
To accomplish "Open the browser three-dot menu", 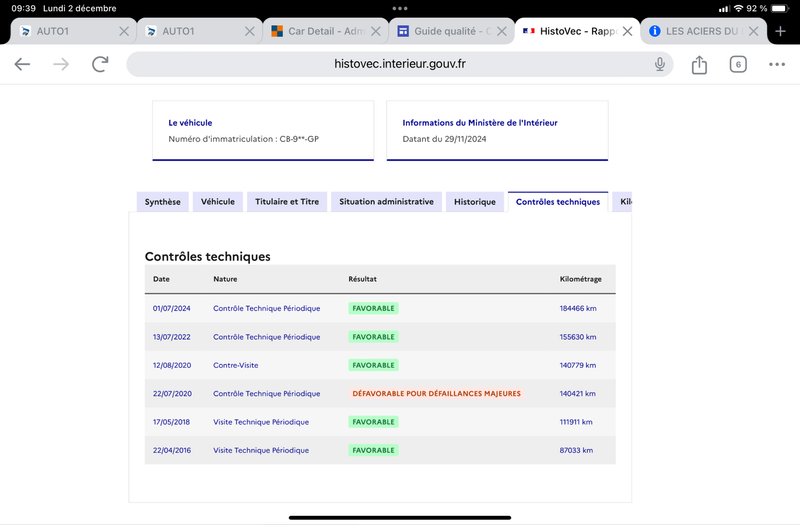I will (777, 64).
